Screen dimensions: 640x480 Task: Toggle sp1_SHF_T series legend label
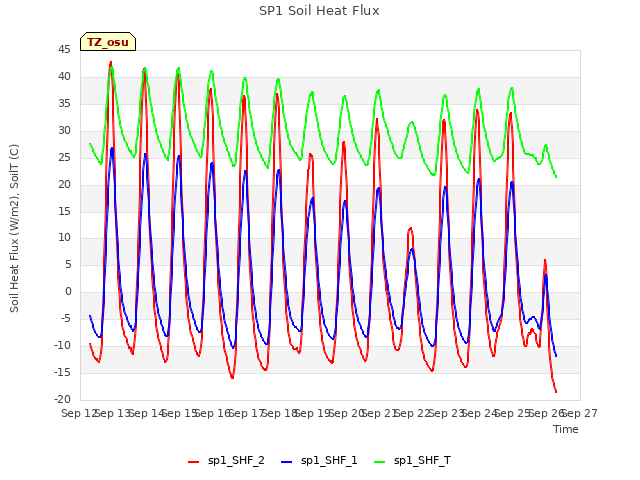coord(422,461)
